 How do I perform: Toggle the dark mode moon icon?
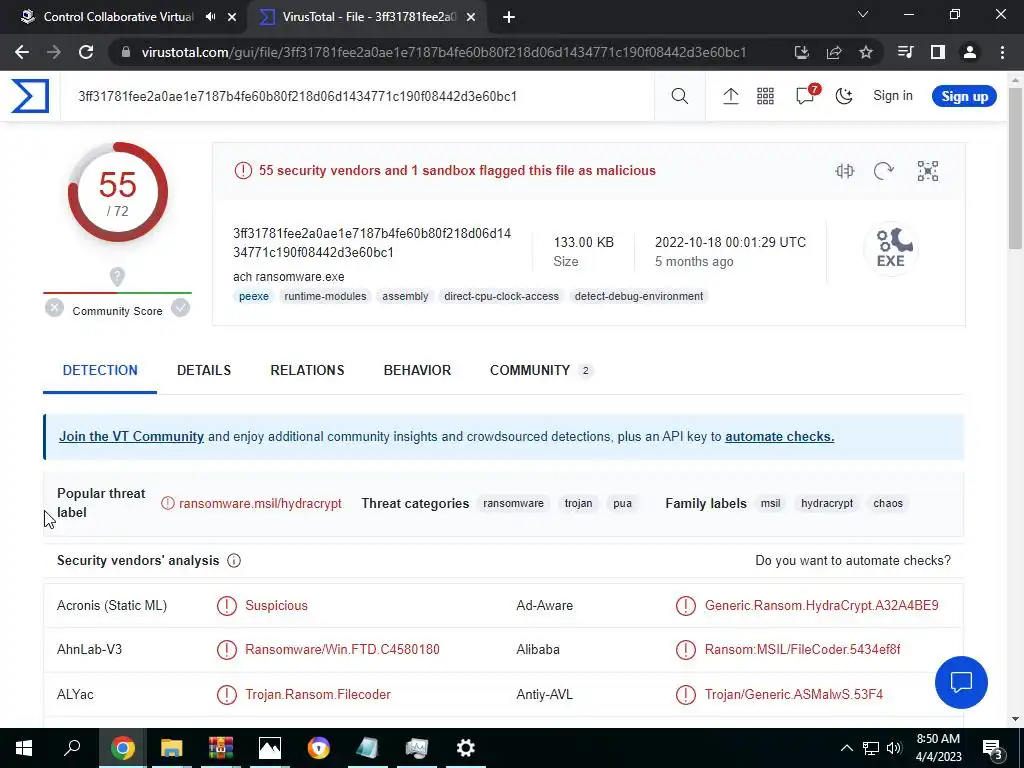click(x=844, y=97)
